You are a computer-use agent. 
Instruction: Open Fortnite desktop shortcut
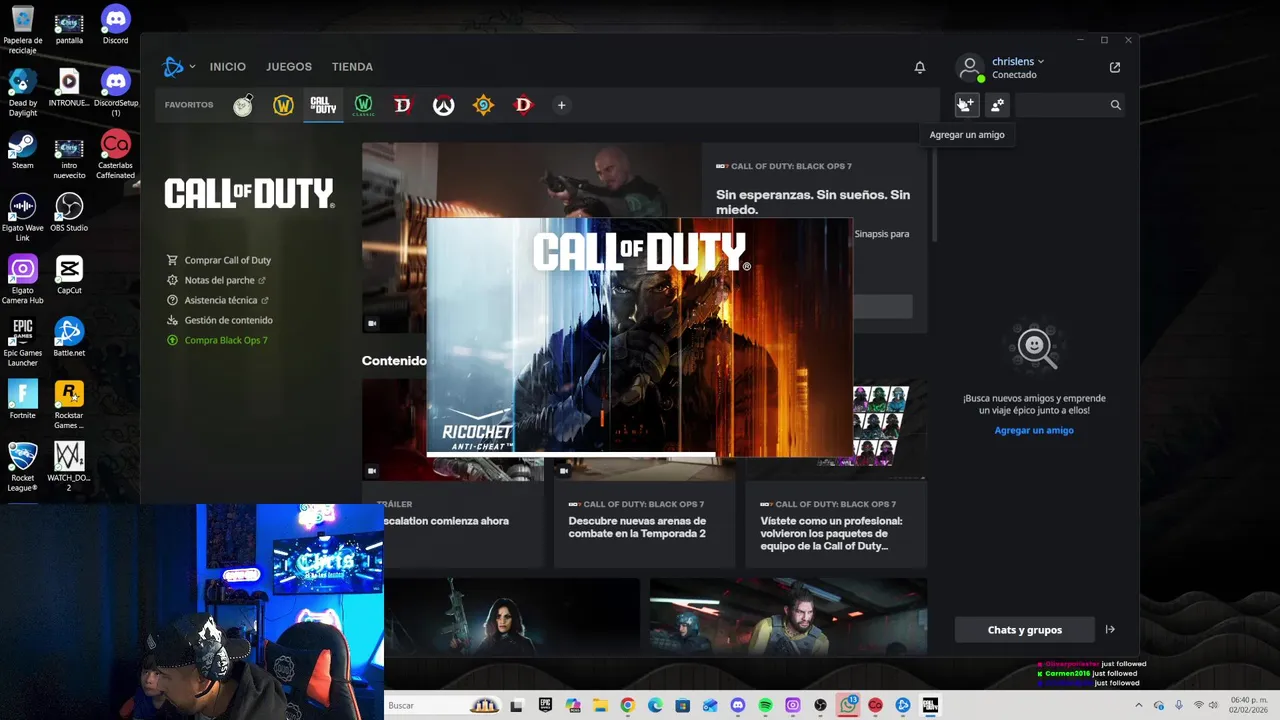click(22, 400)
